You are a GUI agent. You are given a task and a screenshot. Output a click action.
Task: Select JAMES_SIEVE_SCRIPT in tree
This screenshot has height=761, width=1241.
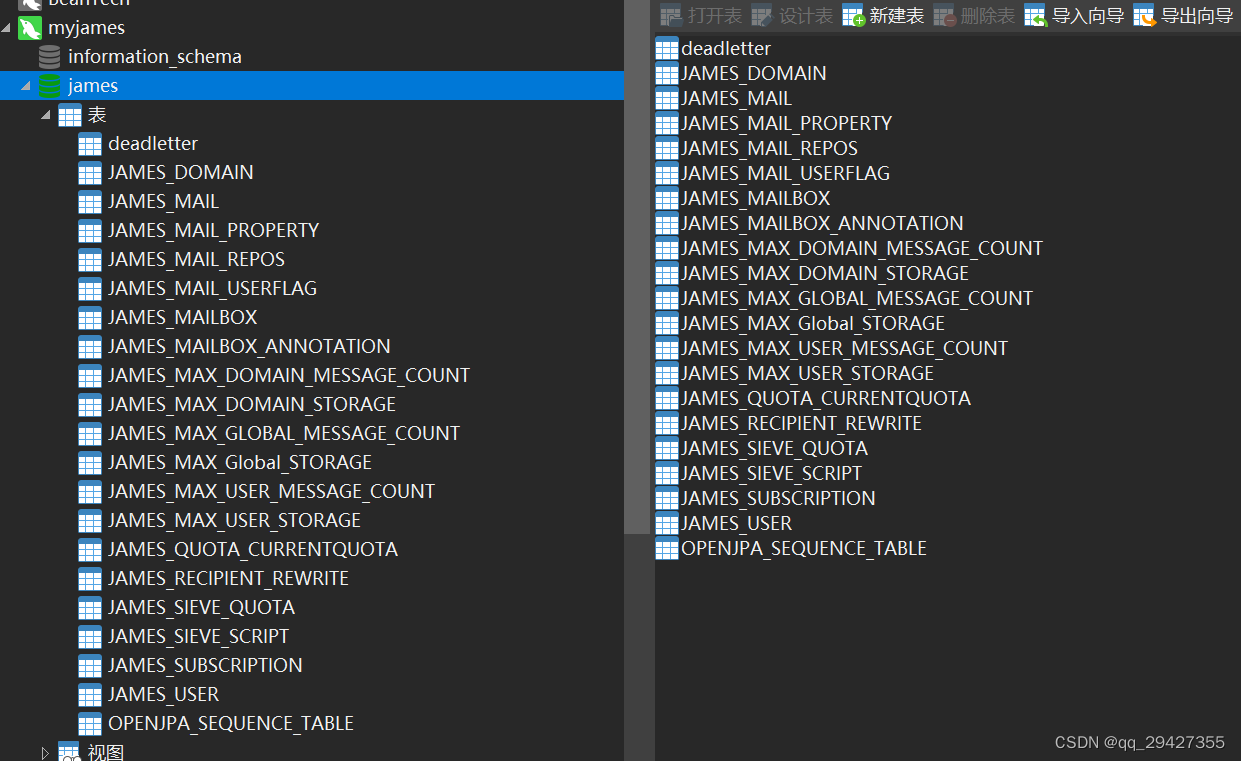click(x=199, y=637)
